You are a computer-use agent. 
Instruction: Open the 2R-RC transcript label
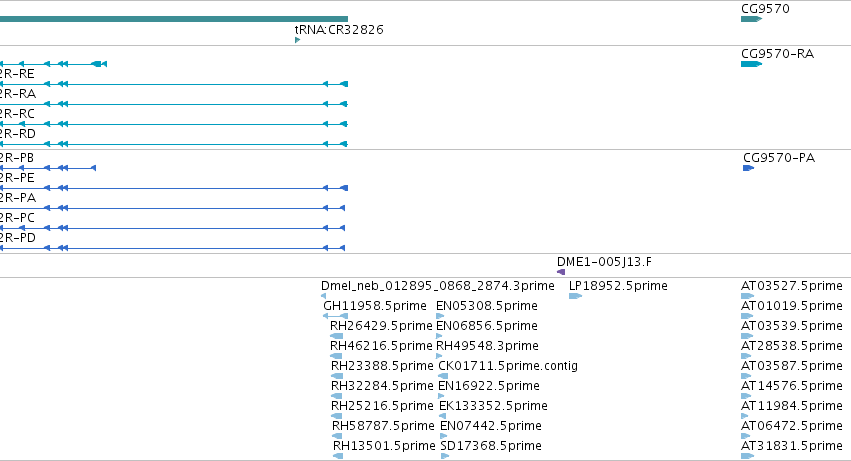coord(17,114)
